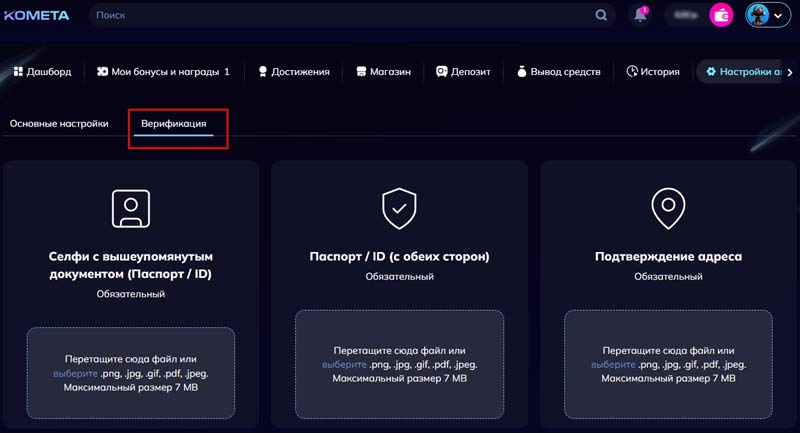Screen dimensions: 800x433
Task: Click the KOMETA logo
Action: click(x=39, y=15)
